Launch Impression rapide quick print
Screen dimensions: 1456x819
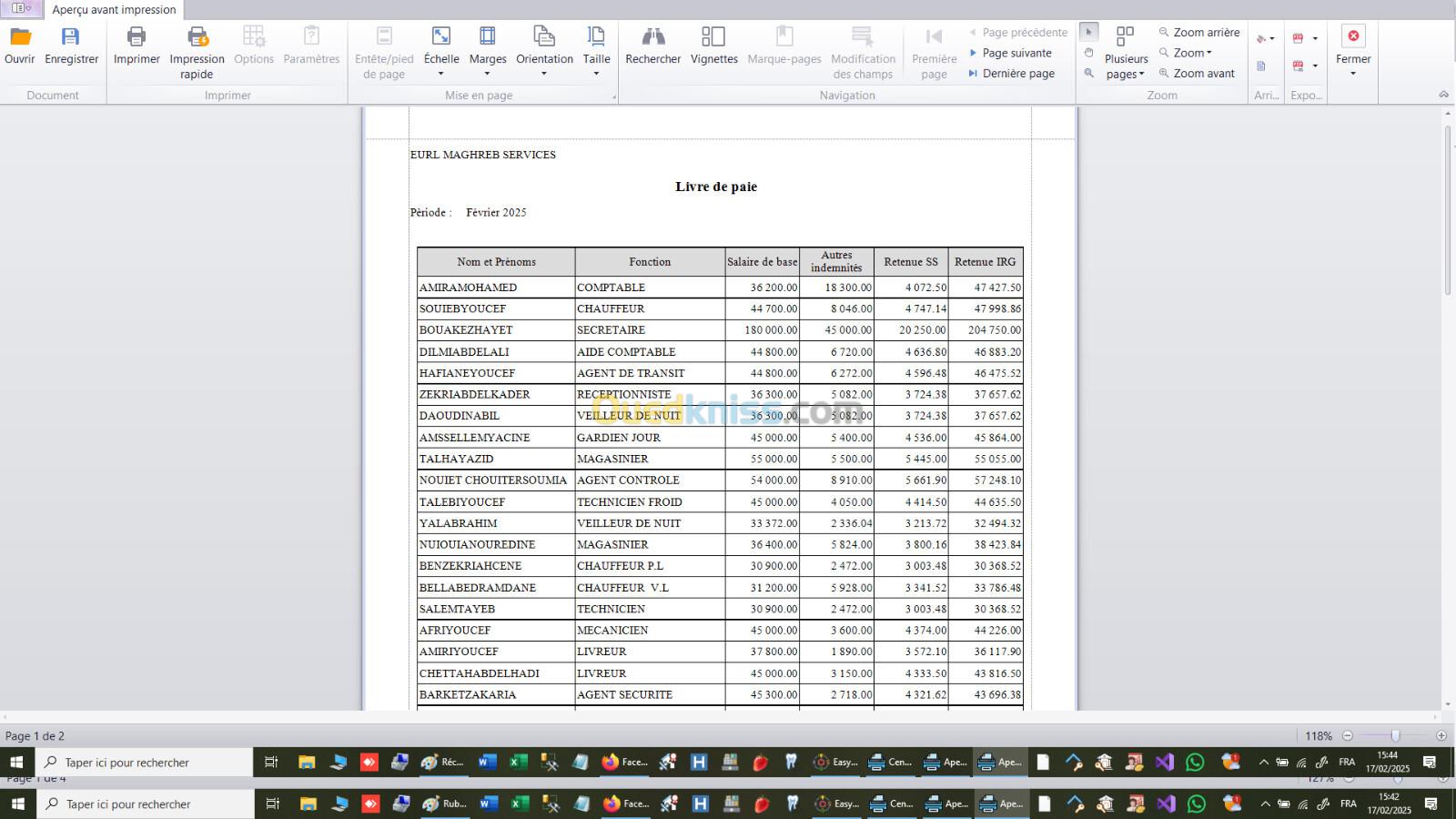pos(197,52)
